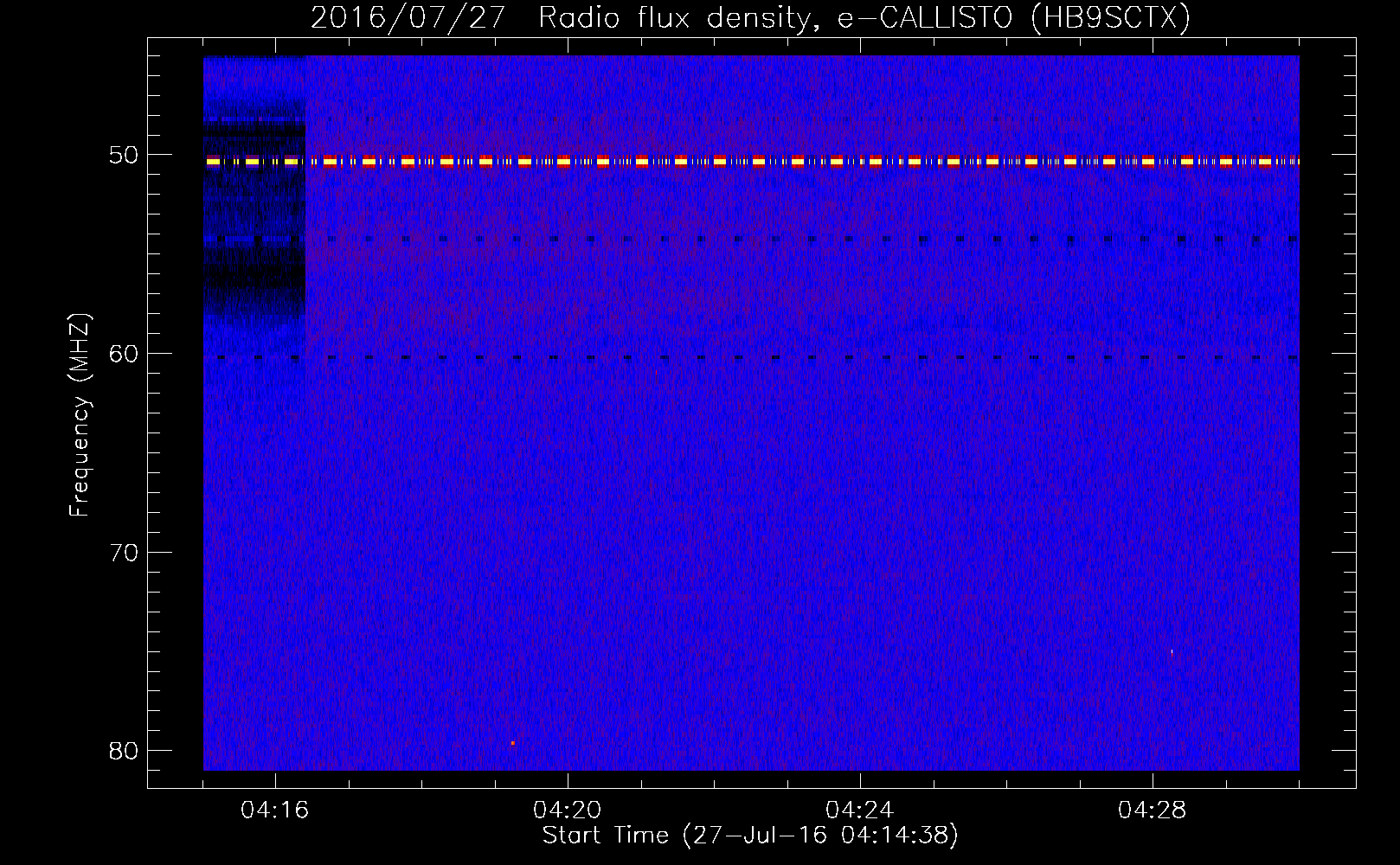This screenshot has width=1400, height=865.
Task: Click the dark dotted line near 54 MHz
Action: point(751,239)
